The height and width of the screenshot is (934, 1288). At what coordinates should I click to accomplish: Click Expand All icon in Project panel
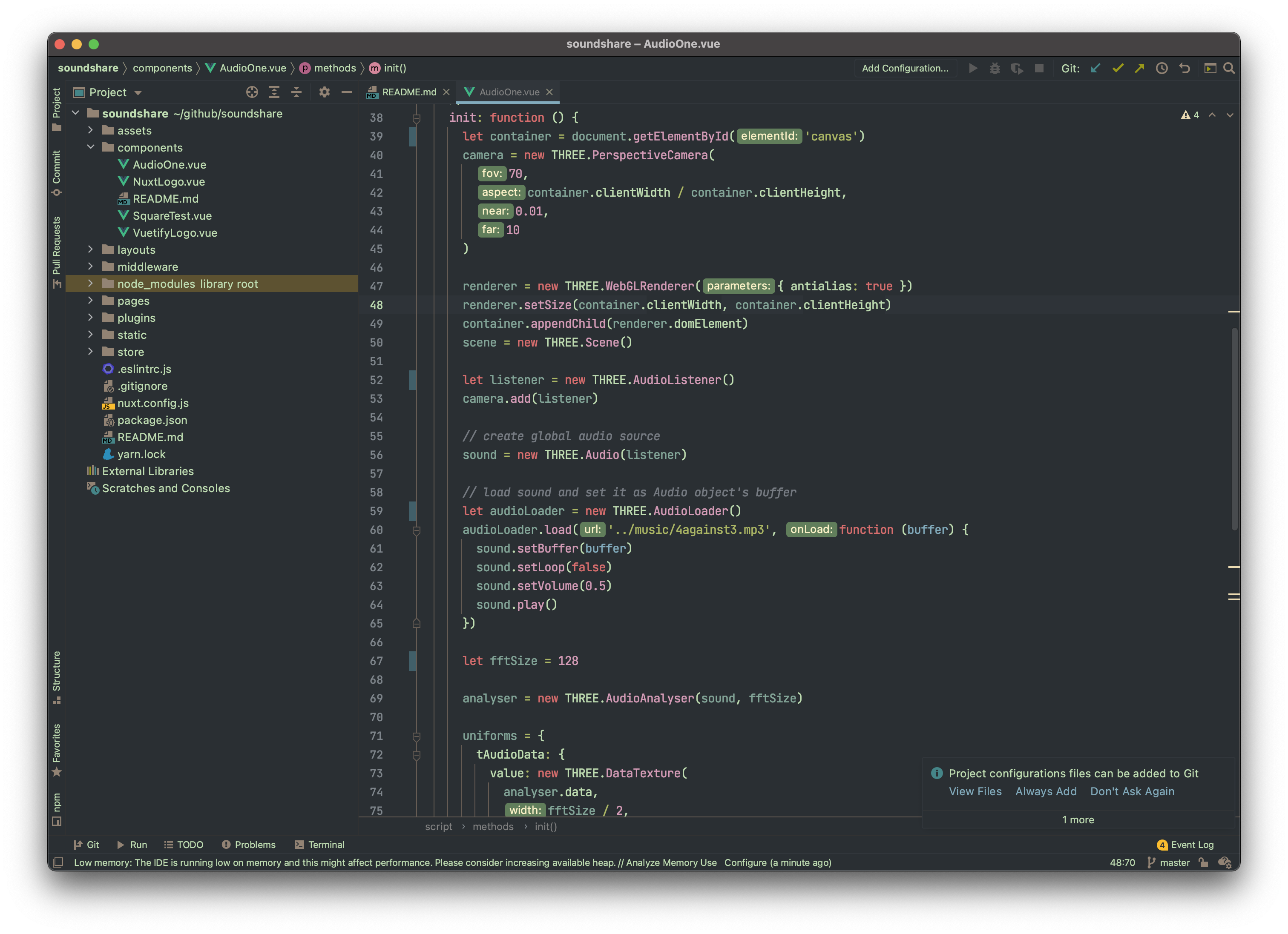[x=274, y=92]
